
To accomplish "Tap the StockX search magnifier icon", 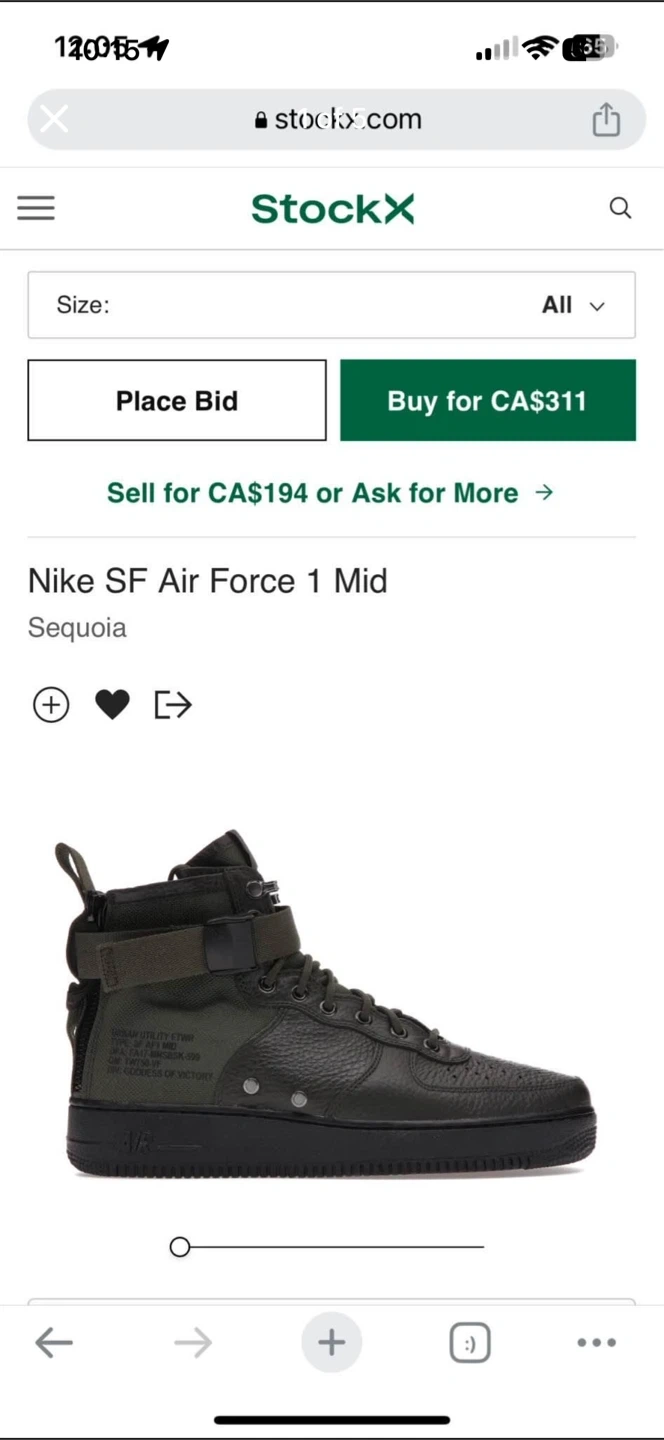I will click(x=620, y=208).
